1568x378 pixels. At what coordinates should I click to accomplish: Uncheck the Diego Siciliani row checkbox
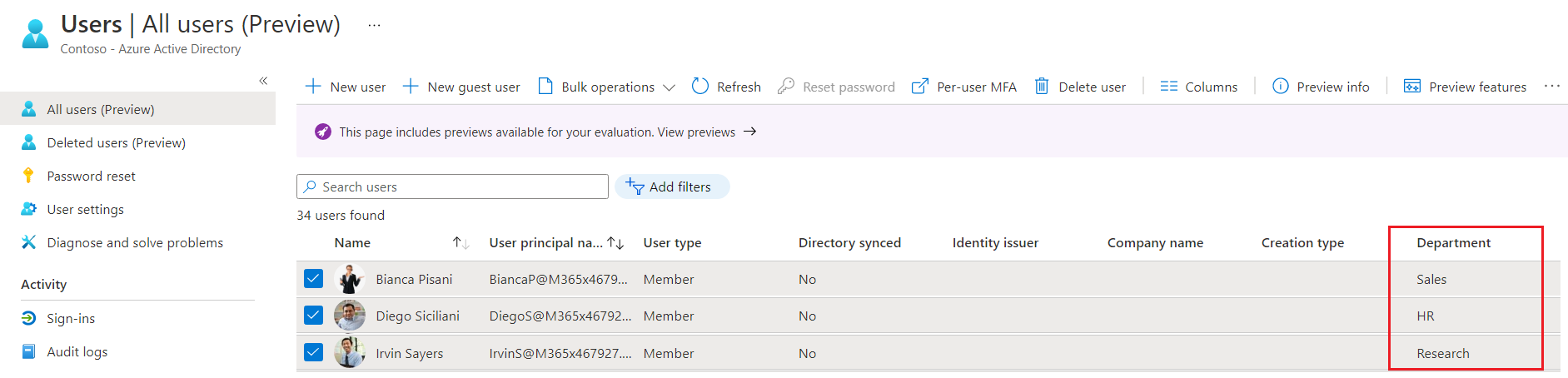pyautogui.click(x=313, y=316)
